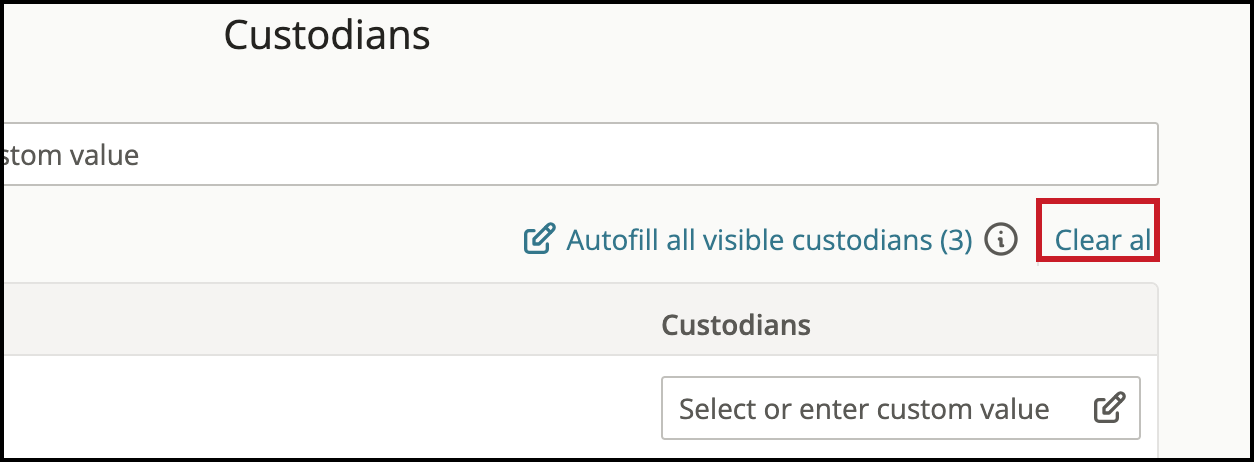Screen dimensions: 1254x462
Task: Click the Clear all link
Action: 1101,240
